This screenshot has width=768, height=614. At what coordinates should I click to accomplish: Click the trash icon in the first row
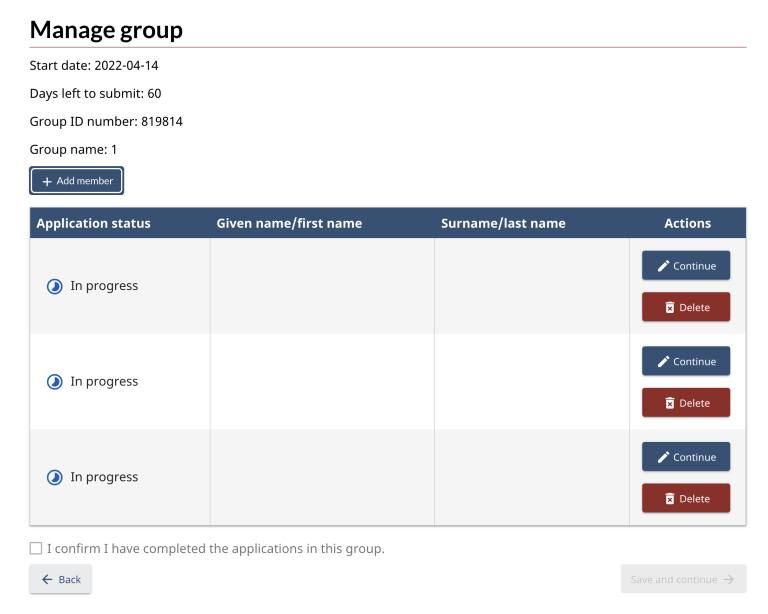[x=669, y=308]
